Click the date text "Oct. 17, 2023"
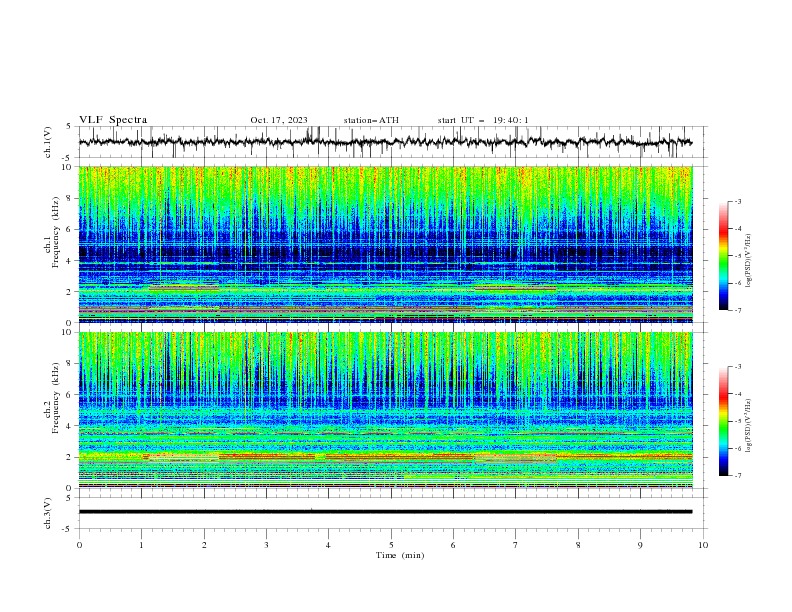Screen dimensions: 792x612 [x=279, y=120]
